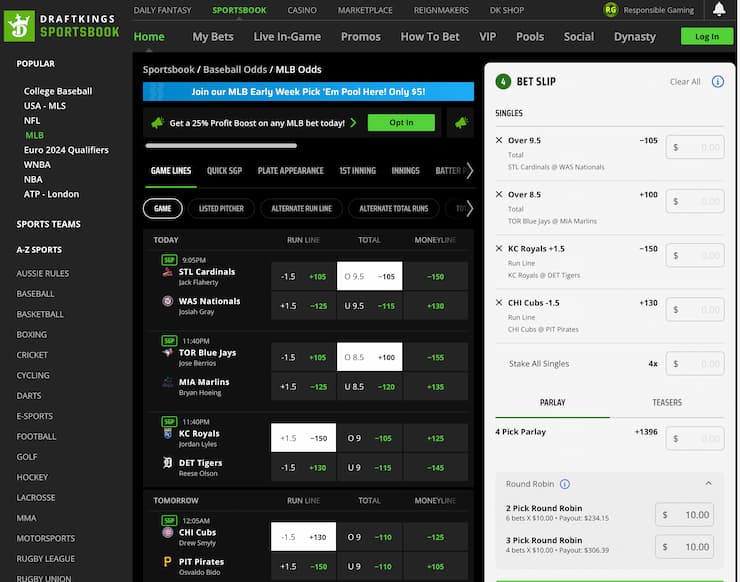740x582 pixels.
Task: Deselect the Over 8.5 +100 total
Action: pyautogui.click(x=370, y=357)
